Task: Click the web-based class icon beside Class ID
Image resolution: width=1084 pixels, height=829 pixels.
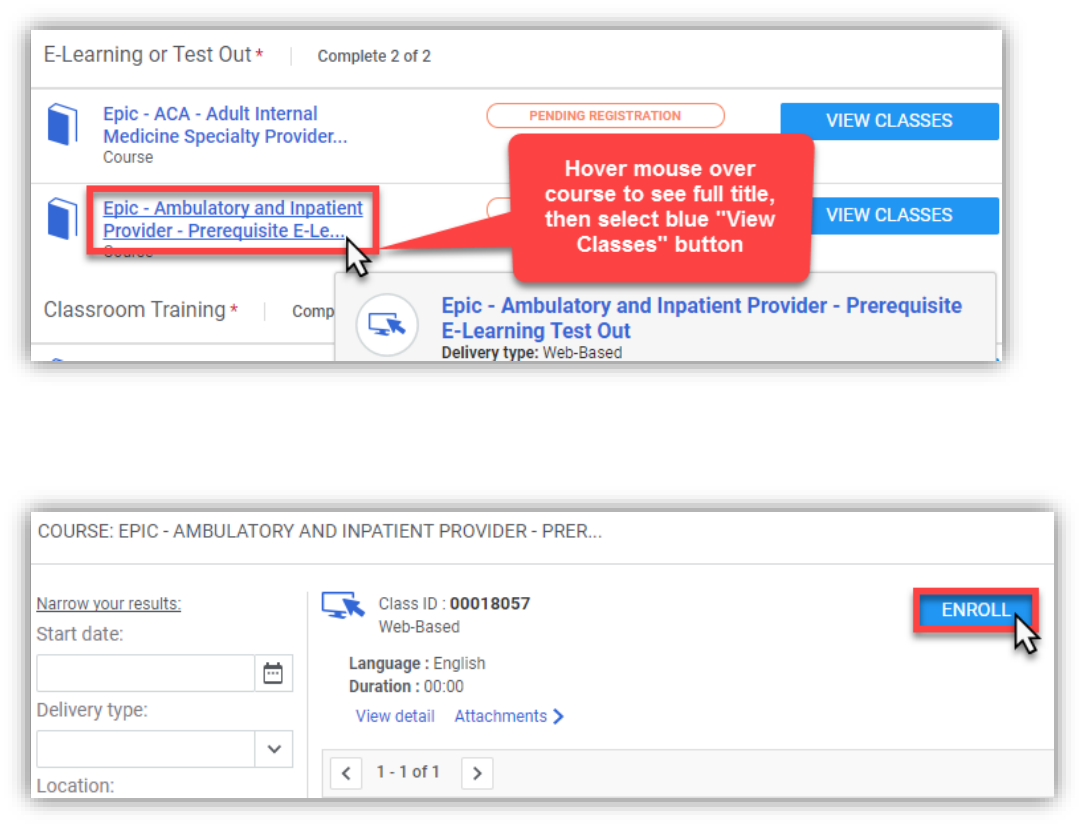Action: click(342, 605)
